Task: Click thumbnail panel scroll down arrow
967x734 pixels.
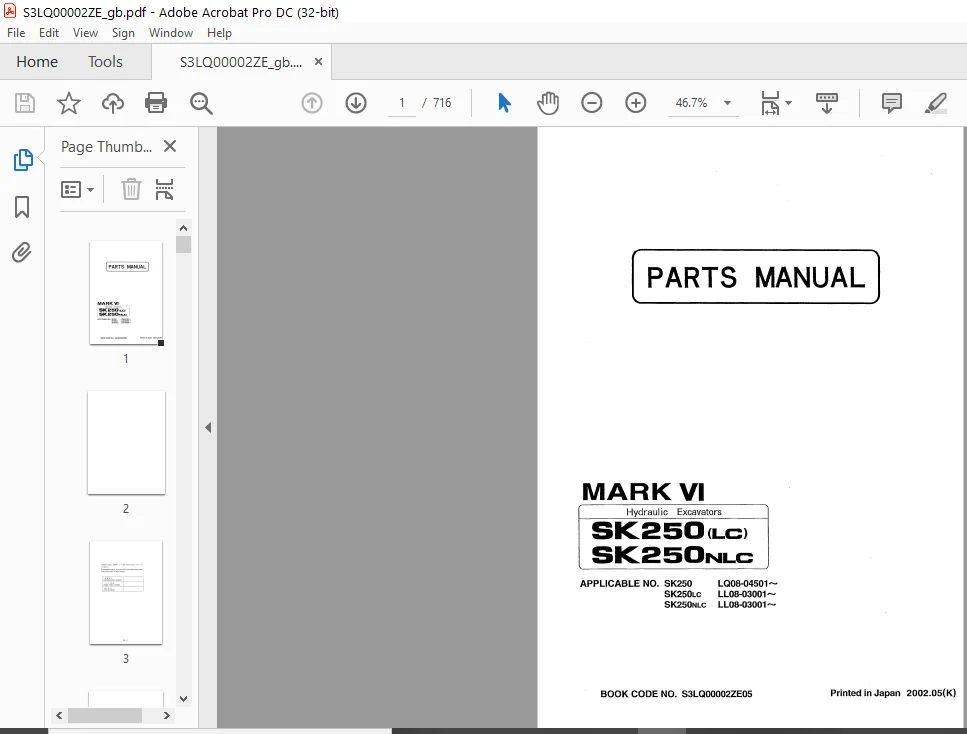Action: click(x=183, y=699)
